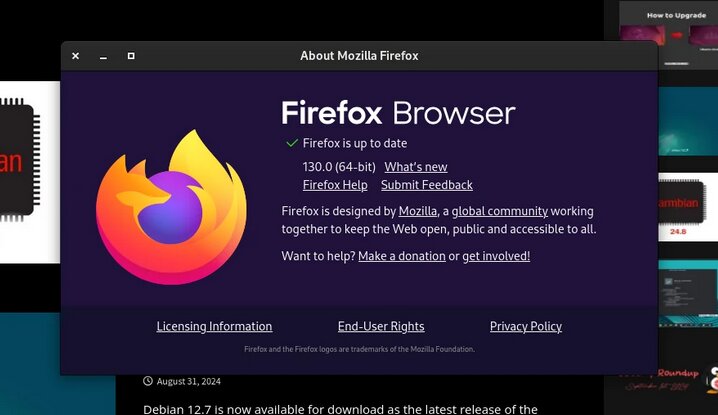Open the Submit Feedback link
718x415 pixels.
427,185
